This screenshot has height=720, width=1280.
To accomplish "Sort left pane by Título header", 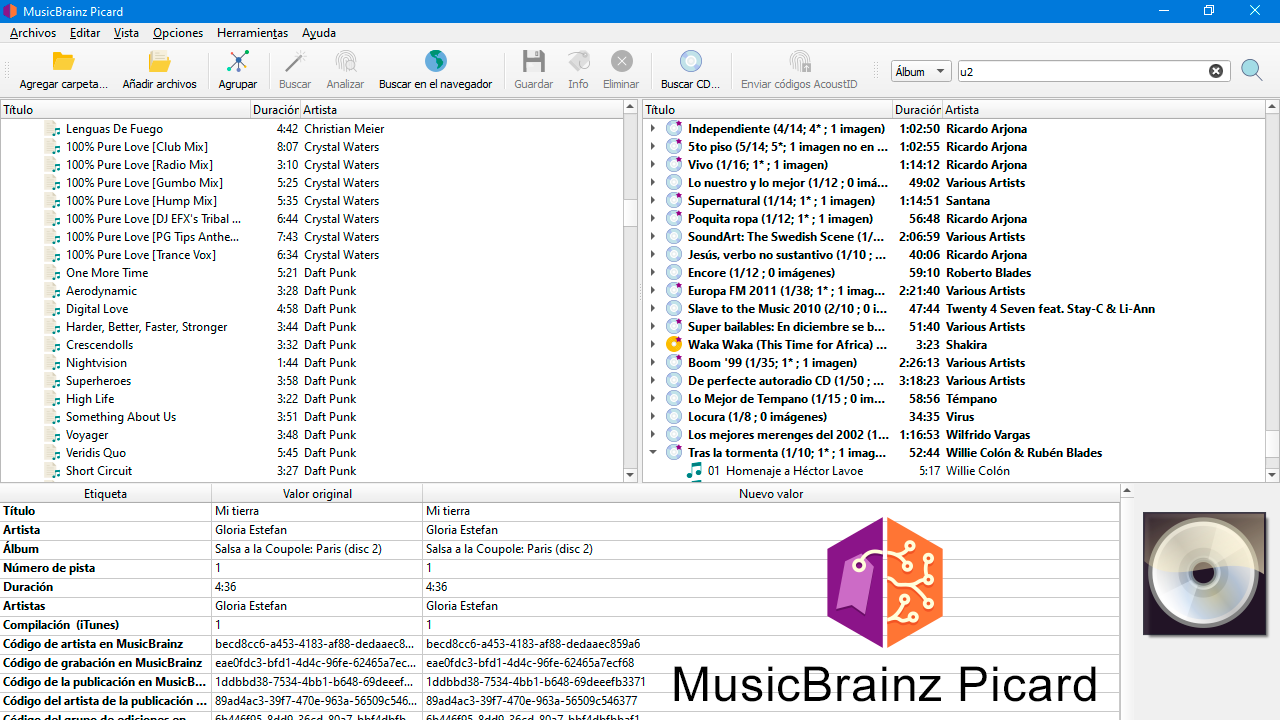I will [125, 110].
